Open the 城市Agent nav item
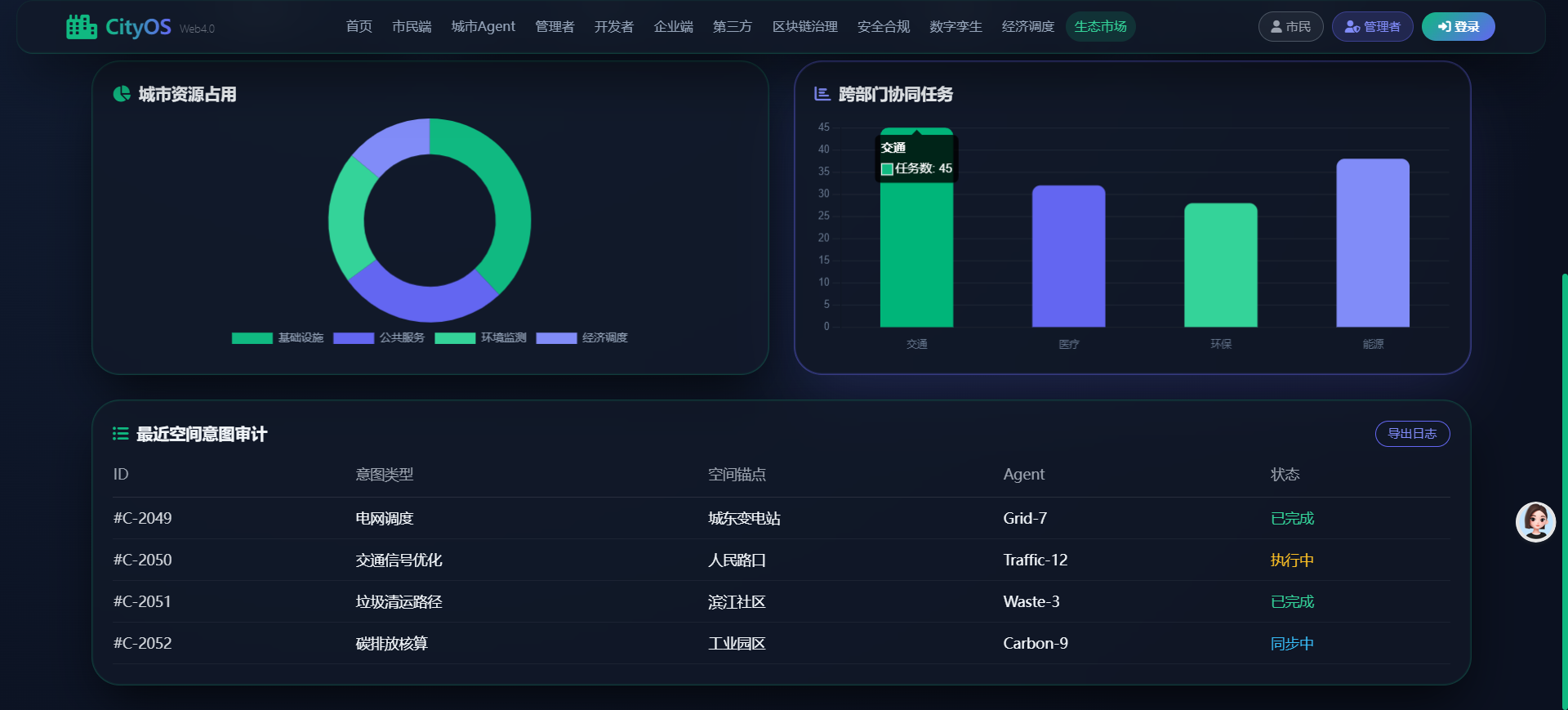Viewport: 1568px width, 710px height. click(x=483, y=27)
